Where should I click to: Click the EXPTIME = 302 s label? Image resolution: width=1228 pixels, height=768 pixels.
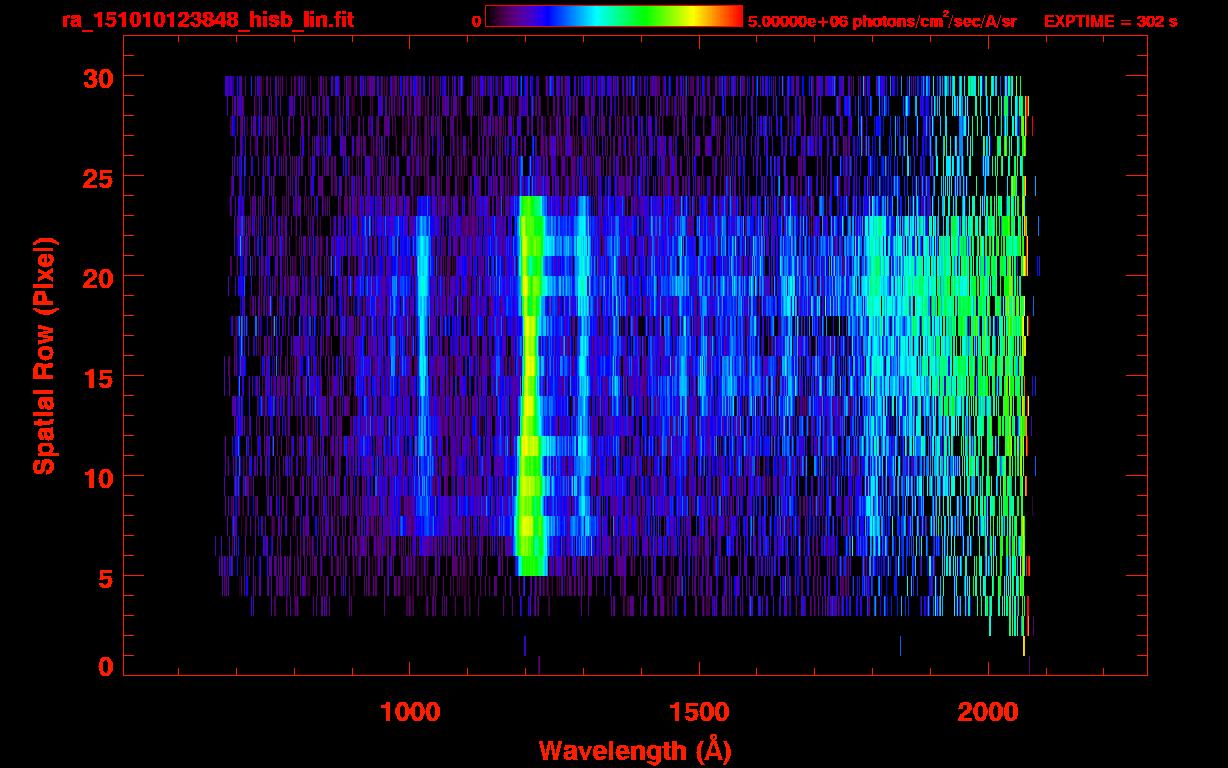(x=1109, y=21)
